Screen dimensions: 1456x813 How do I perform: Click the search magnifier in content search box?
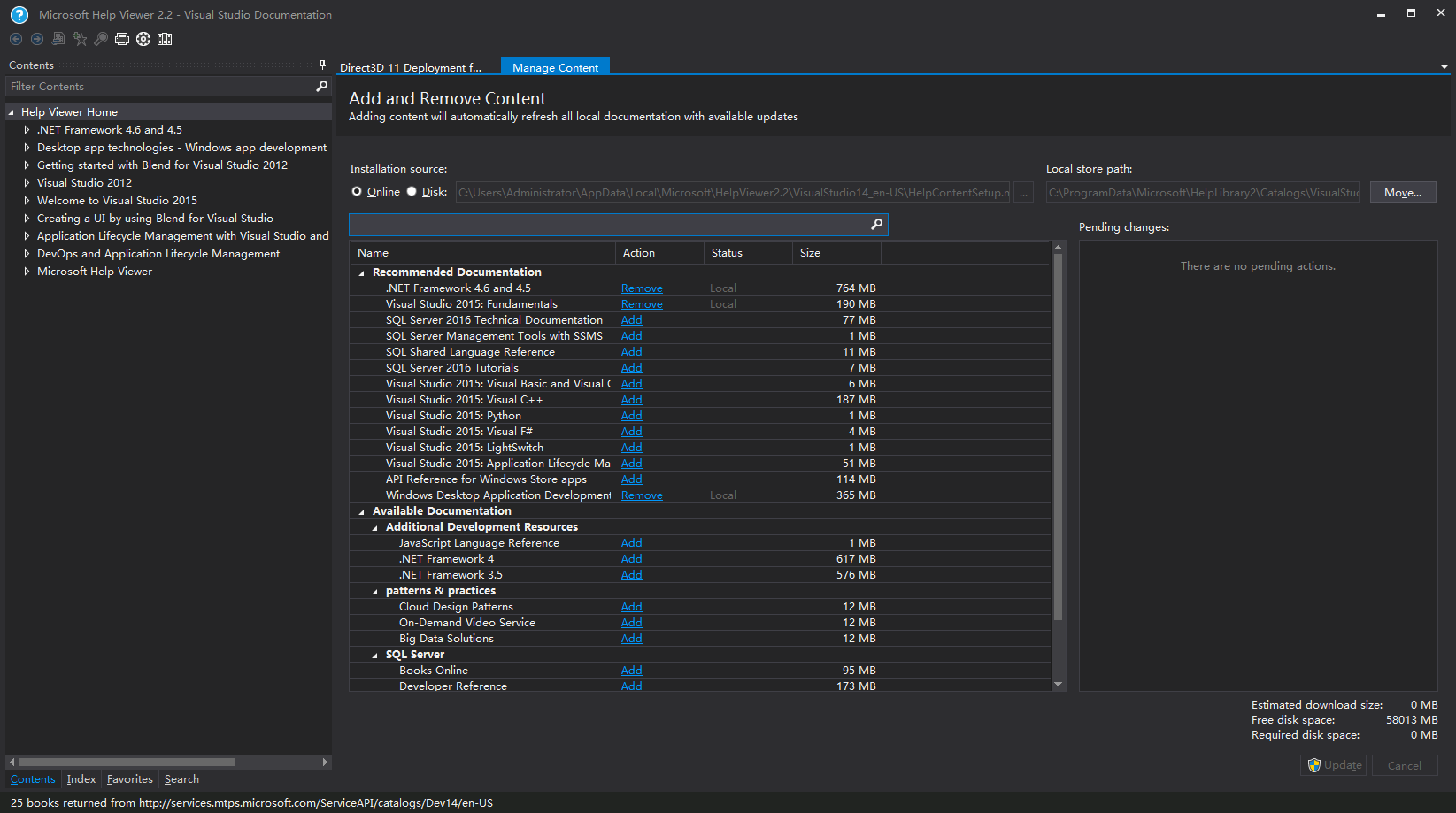click(876, 224)
